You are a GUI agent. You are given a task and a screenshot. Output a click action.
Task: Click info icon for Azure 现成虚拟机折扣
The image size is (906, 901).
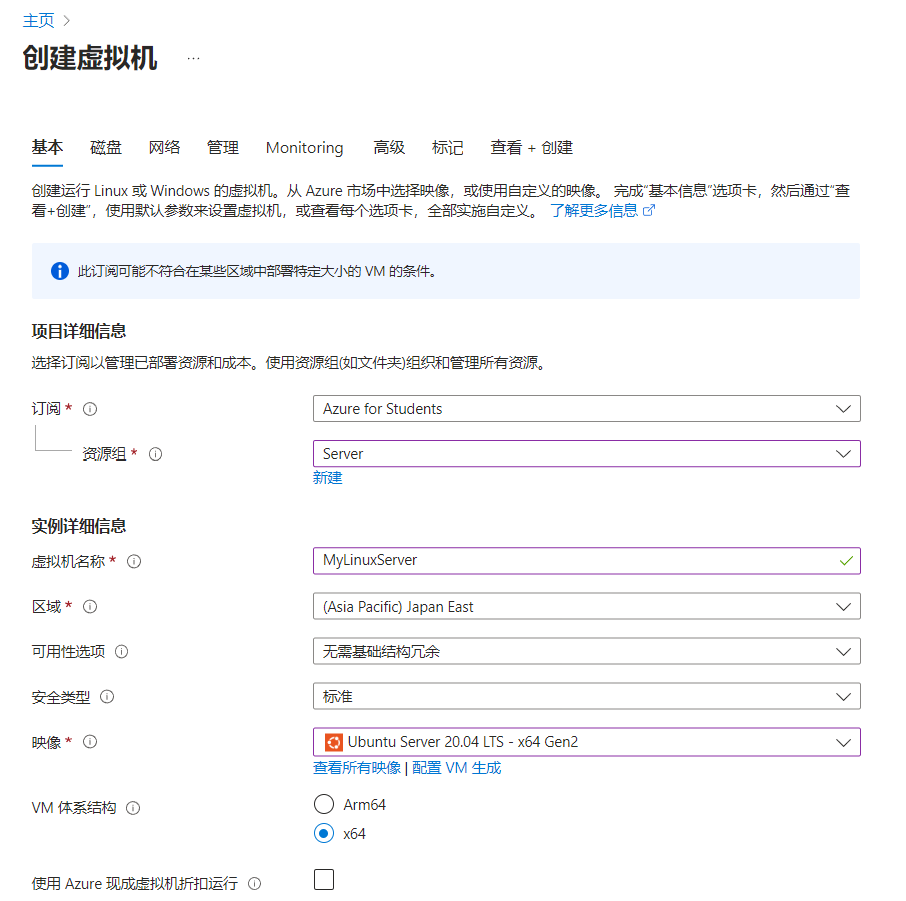tap(254, 883)
